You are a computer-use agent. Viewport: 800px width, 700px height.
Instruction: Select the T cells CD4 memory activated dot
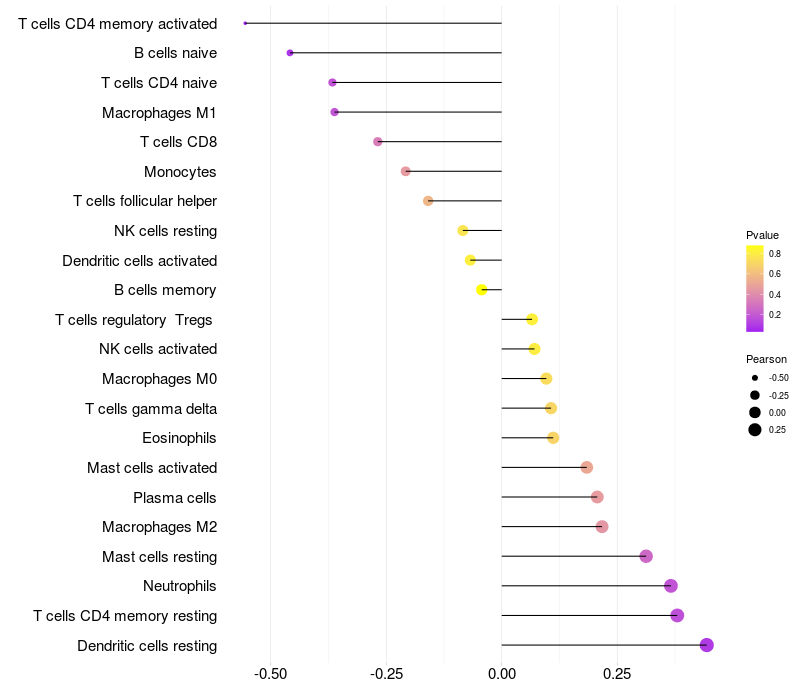click(245, 23)
